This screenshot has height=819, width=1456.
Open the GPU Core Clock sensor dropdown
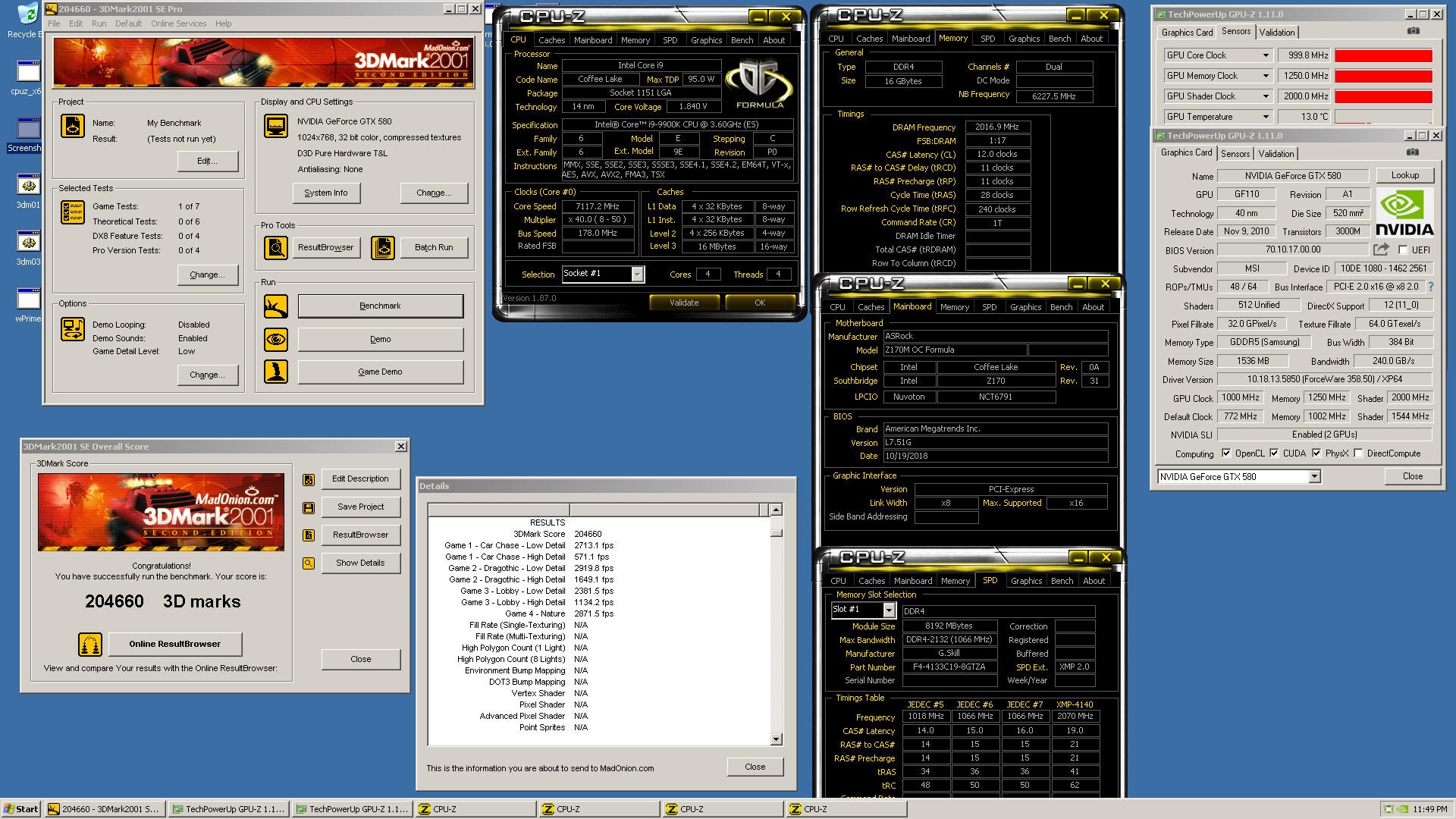[1265, 55]
